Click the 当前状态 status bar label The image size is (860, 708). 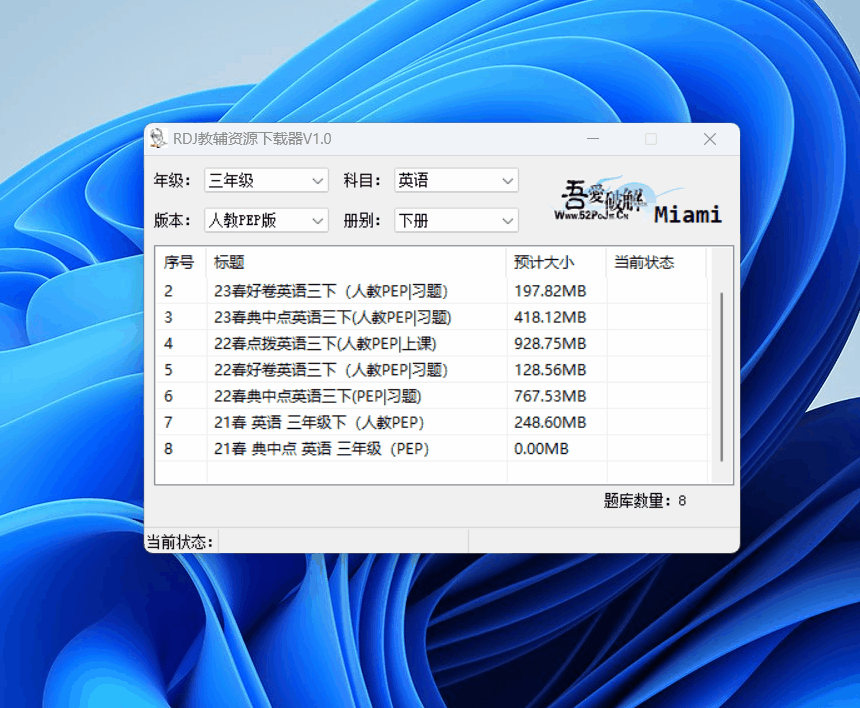180,542
